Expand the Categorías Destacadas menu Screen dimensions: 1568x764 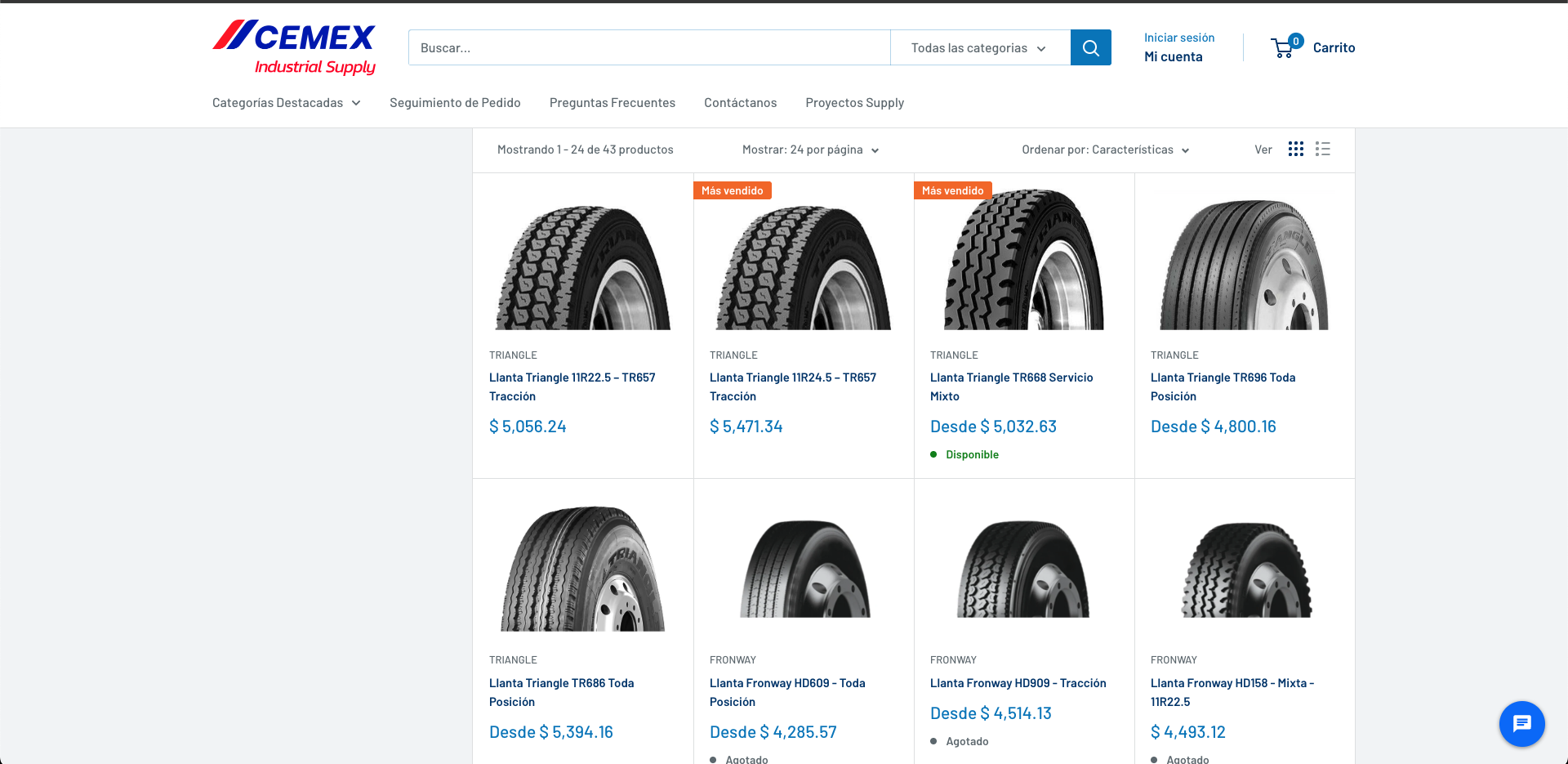tap(285, 102)
